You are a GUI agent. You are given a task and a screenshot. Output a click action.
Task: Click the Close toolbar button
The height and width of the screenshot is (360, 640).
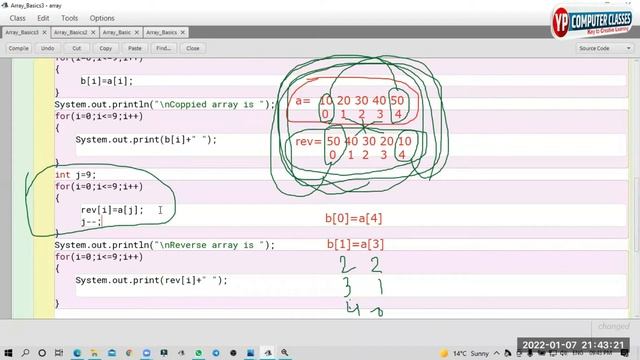click(193, 48)
